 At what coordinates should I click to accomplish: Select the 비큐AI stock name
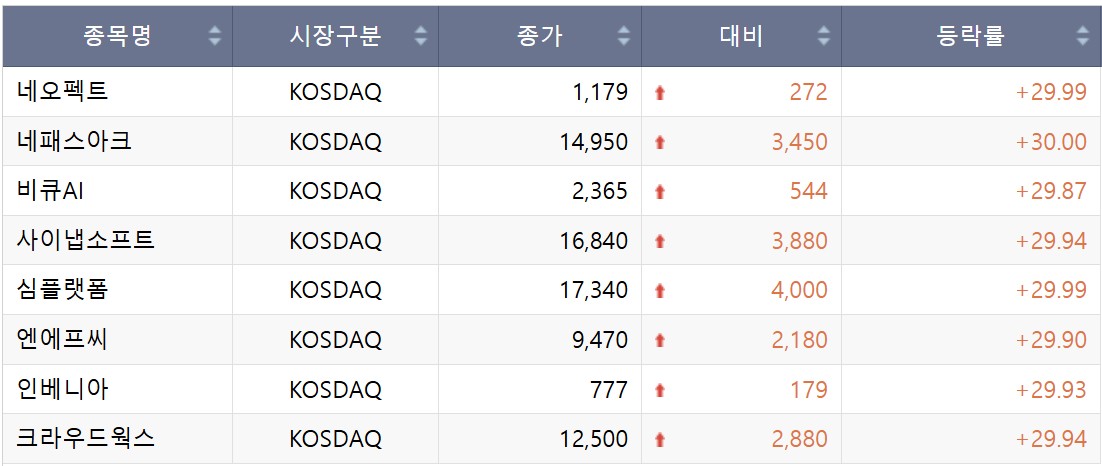pyautogui.click(x=51, y=190)
